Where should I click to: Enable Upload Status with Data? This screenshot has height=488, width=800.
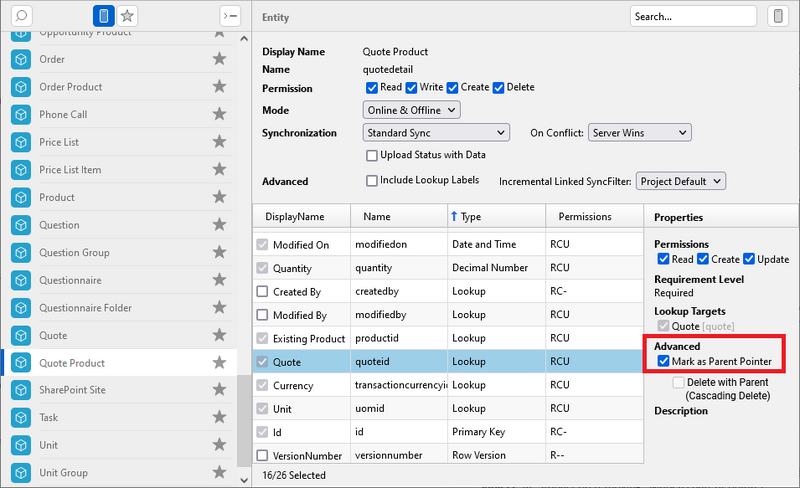(x=372, y=155)
